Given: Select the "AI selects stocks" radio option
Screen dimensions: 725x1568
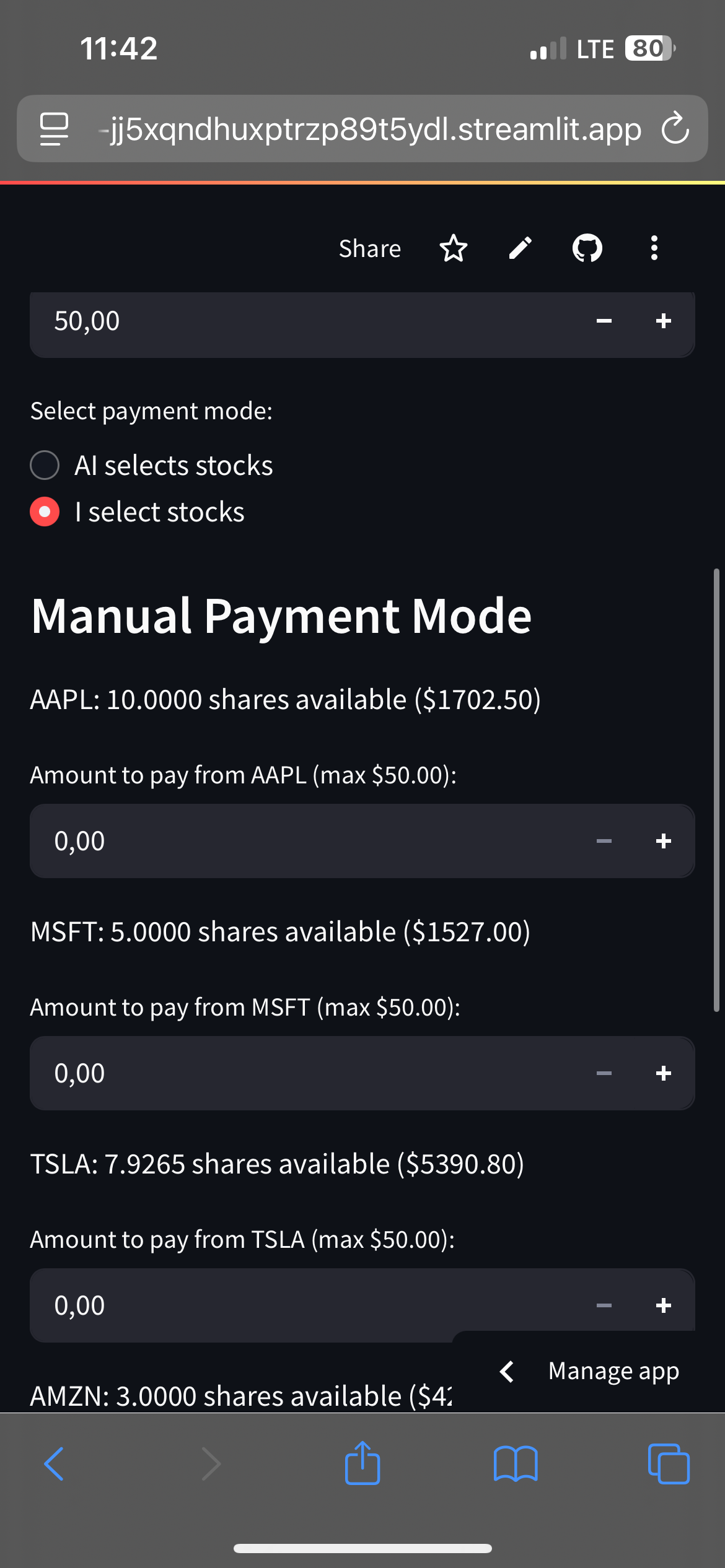Looking at the screenshot, I should (x=45, y=465).
